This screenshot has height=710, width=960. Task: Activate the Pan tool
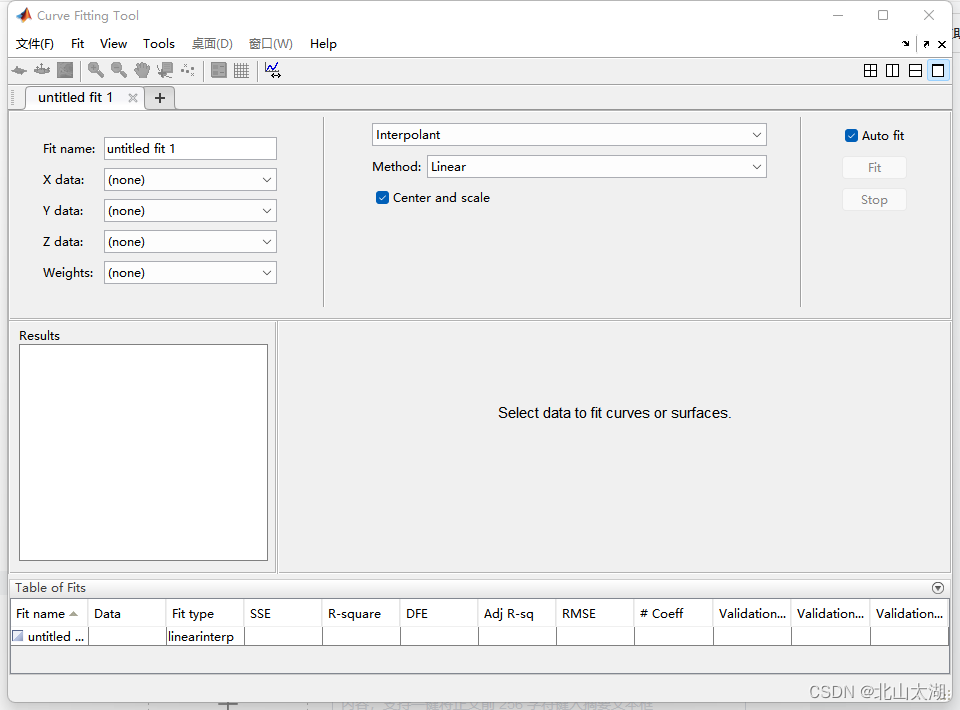coord(142,70)
